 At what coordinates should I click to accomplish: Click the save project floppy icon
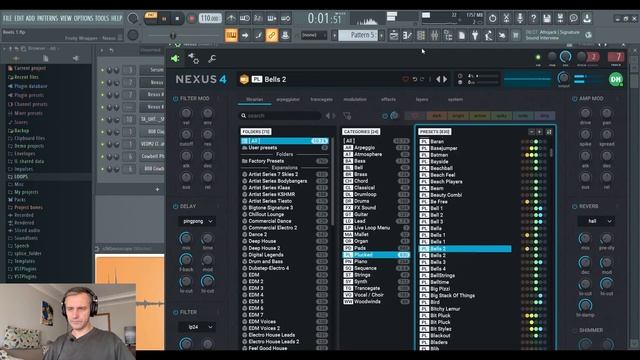click(x=547, y=18)
